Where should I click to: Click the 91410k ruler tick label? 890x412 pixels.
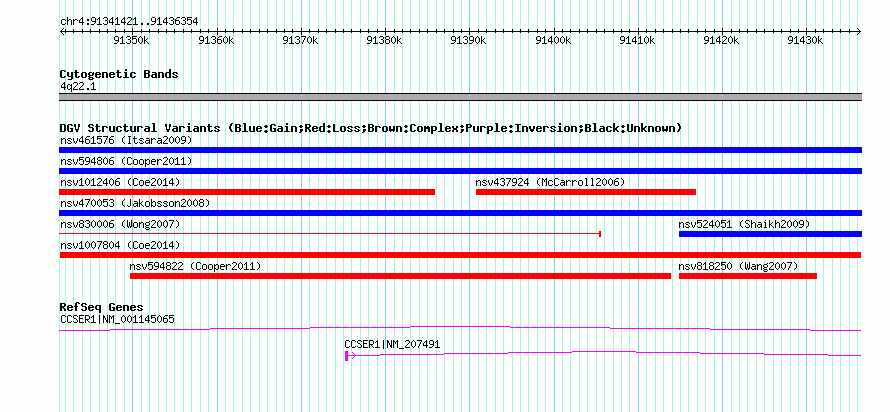tap(637, 40)
